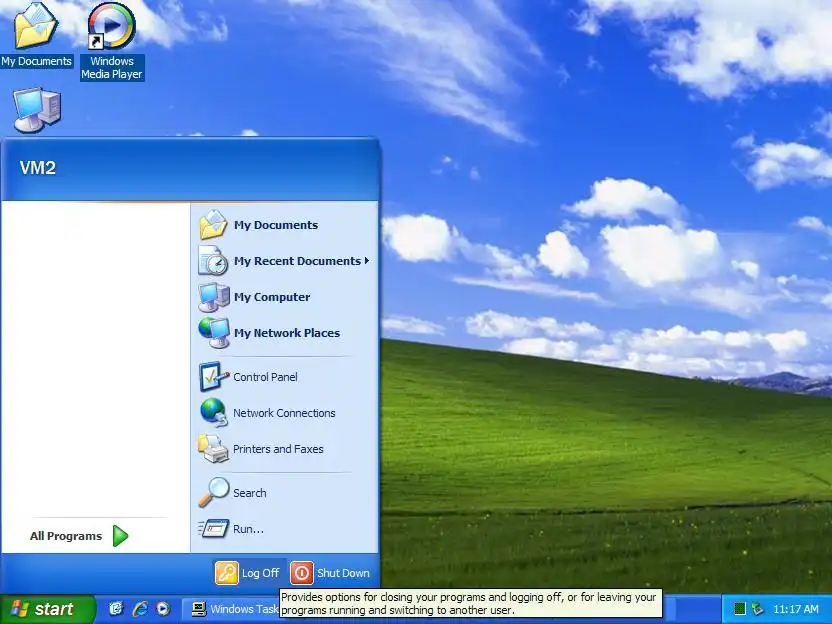
Task: Click the My Documents folder icon in menu
Action: (213, 225)
